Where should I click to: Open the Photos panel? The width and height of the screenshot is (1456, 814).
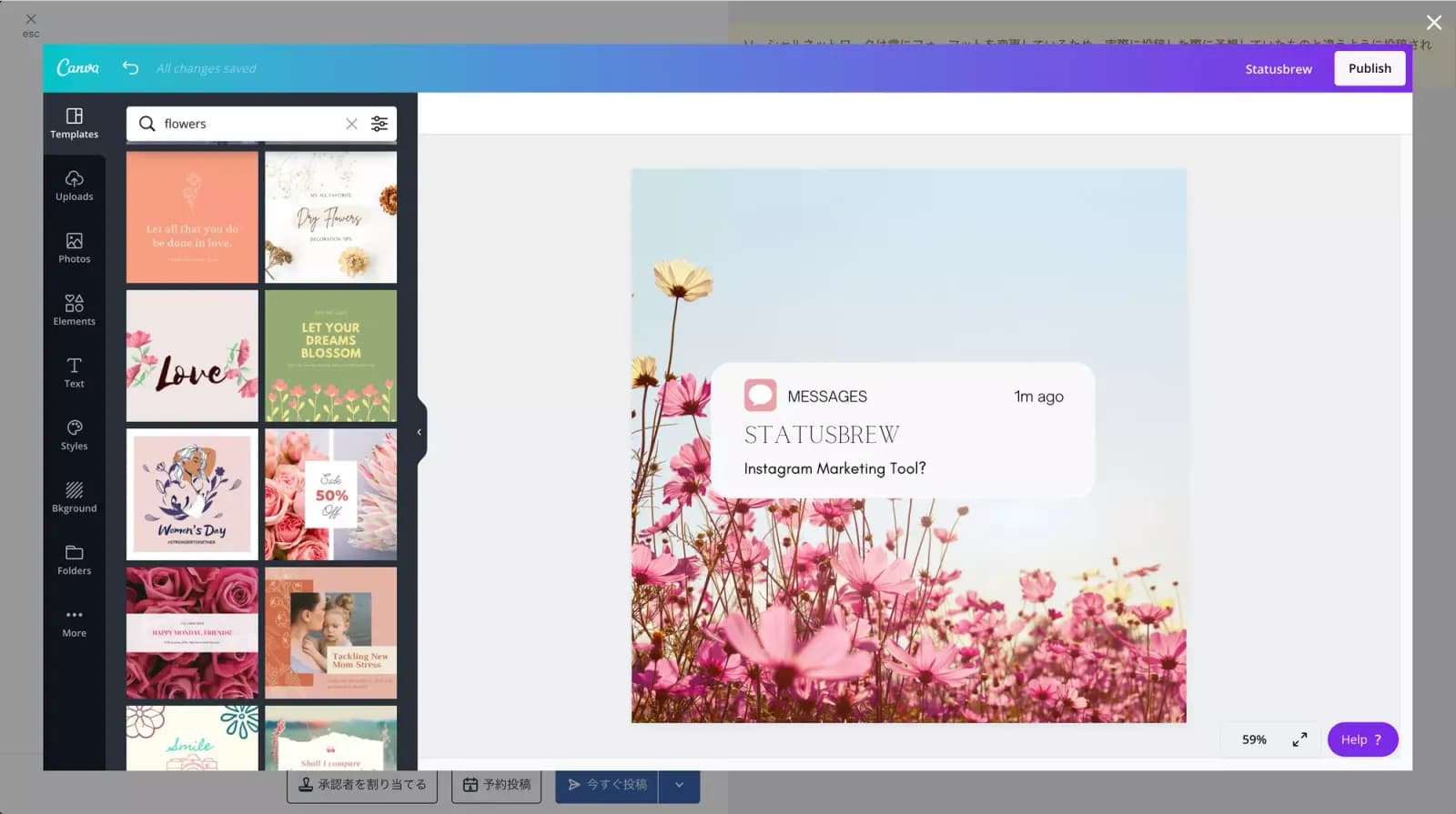point(74,247)
